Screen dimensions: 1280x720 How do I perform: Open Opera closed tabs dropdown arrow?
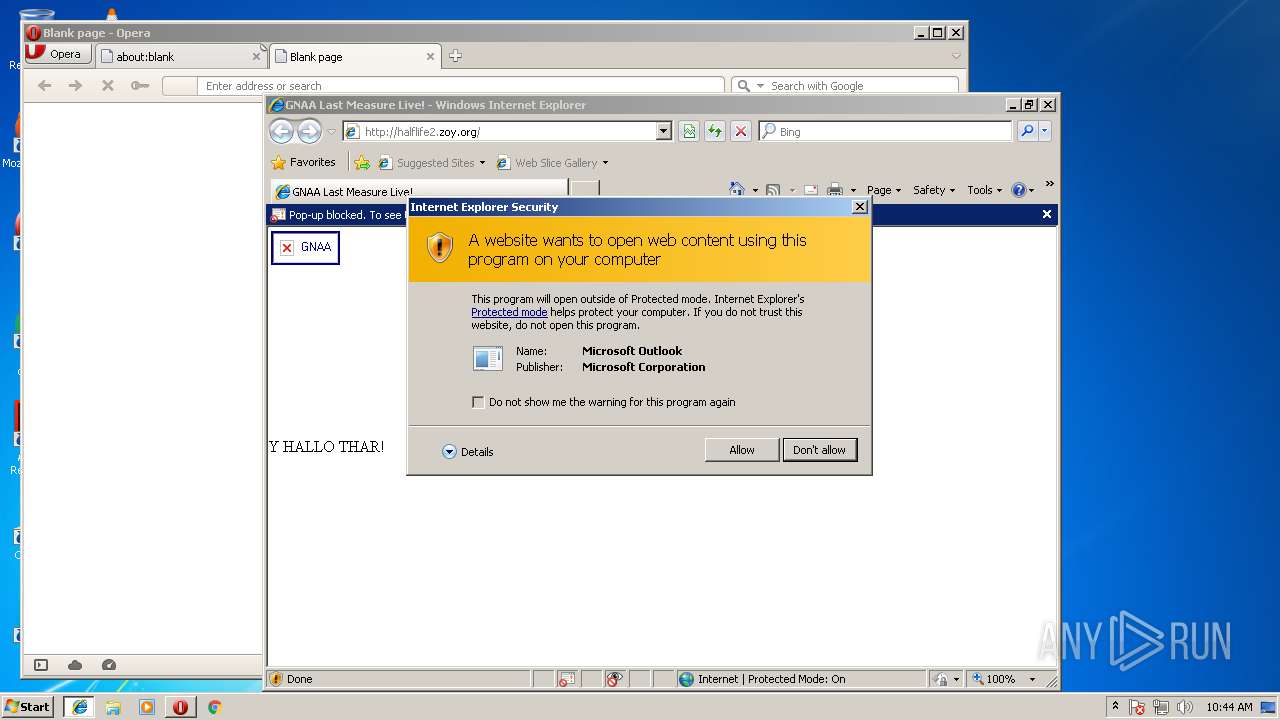tap(956, 56)
